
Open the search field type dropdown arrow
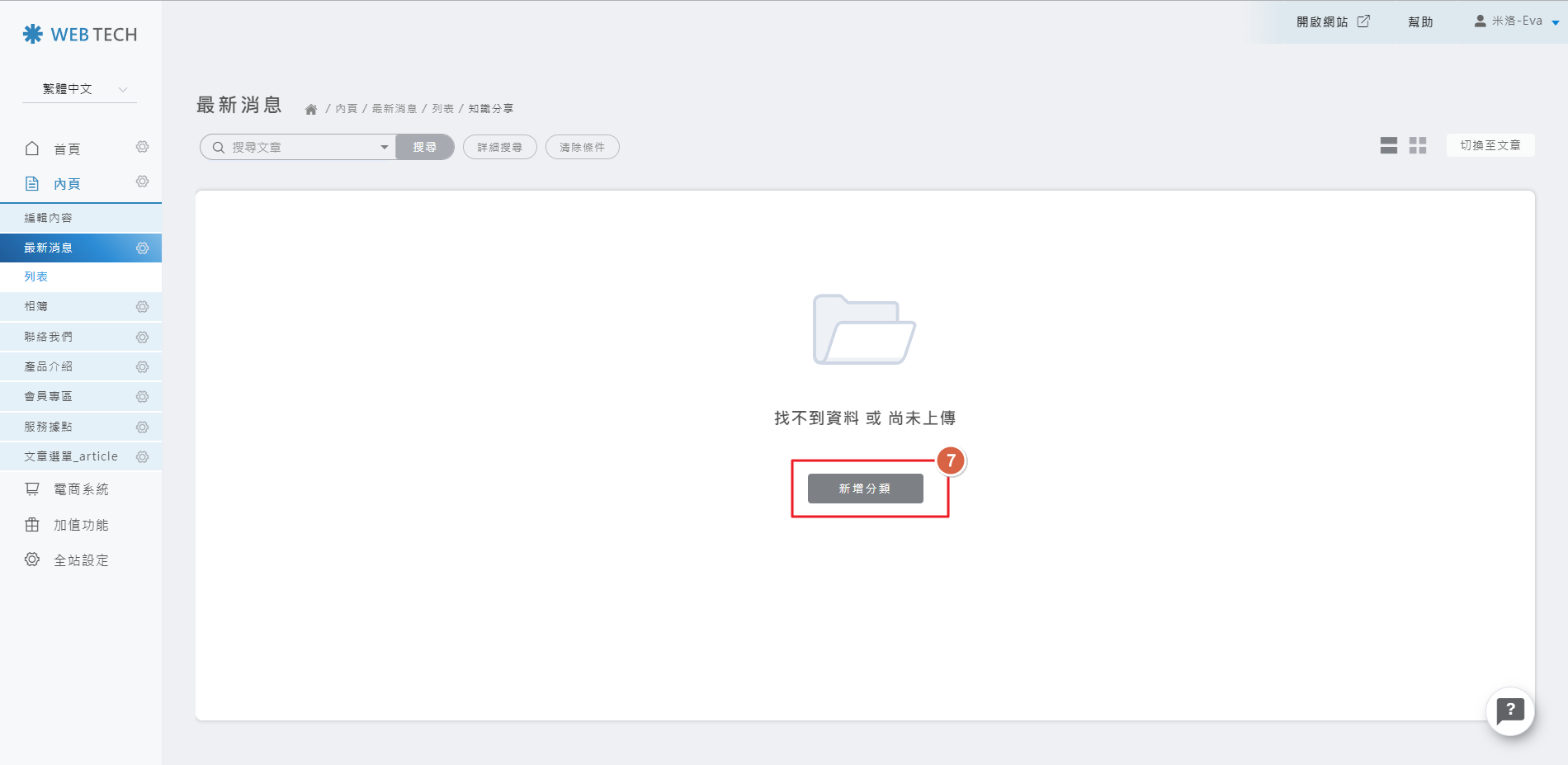point(384,148)
